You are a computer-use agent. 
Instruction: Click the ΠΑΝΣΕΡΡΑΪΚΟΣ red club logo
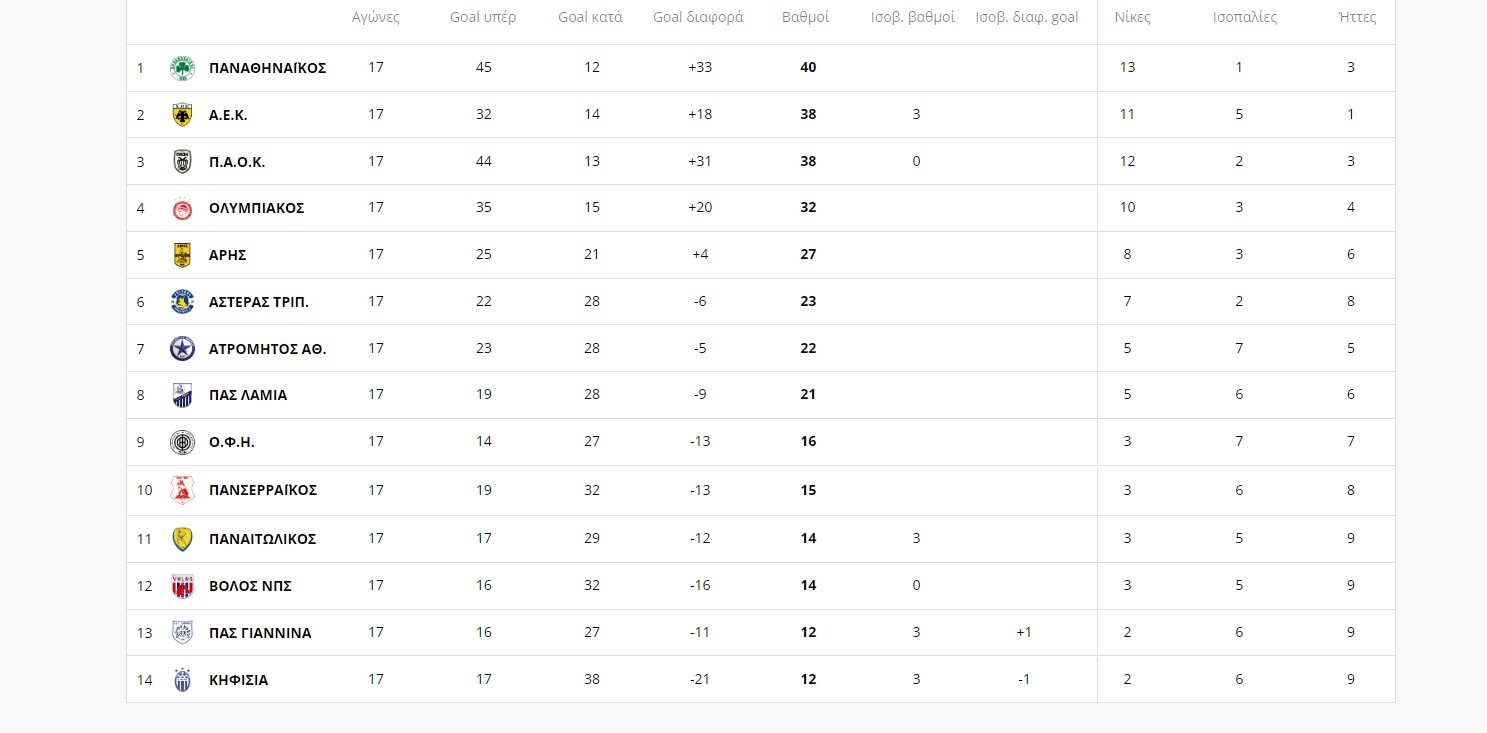tap(182, 490)
